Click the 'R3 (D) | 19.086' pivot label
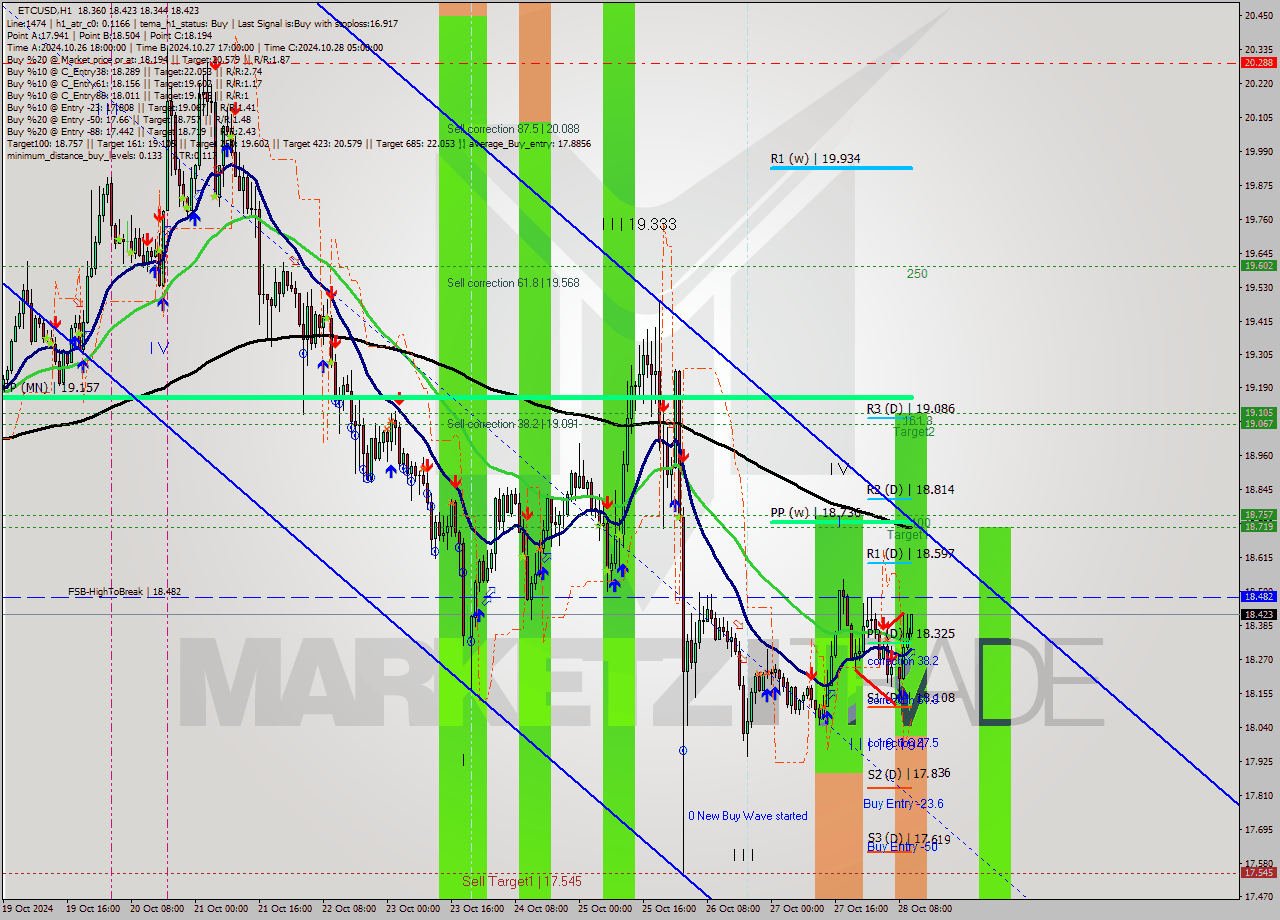Viewport: 1280px width, 920px height. 910,409
